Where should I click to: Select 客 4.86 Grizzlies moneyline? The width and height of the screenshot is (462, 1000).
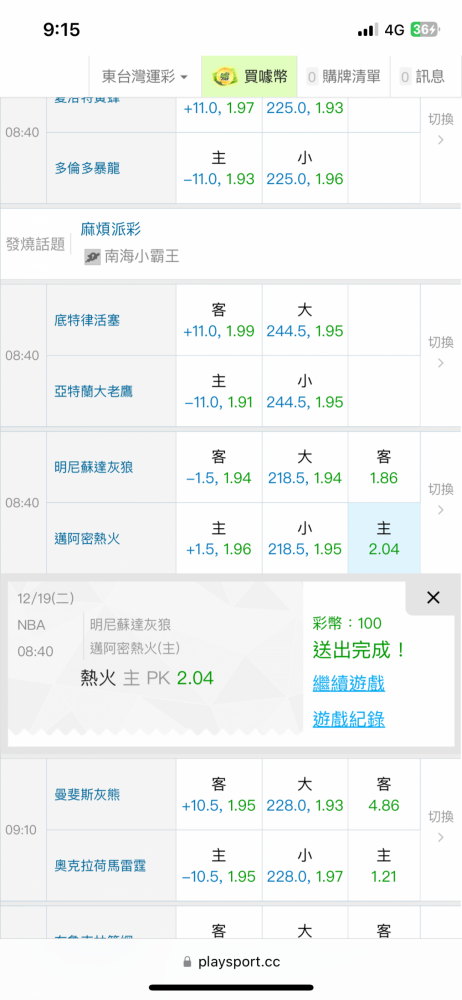[384, 794]
